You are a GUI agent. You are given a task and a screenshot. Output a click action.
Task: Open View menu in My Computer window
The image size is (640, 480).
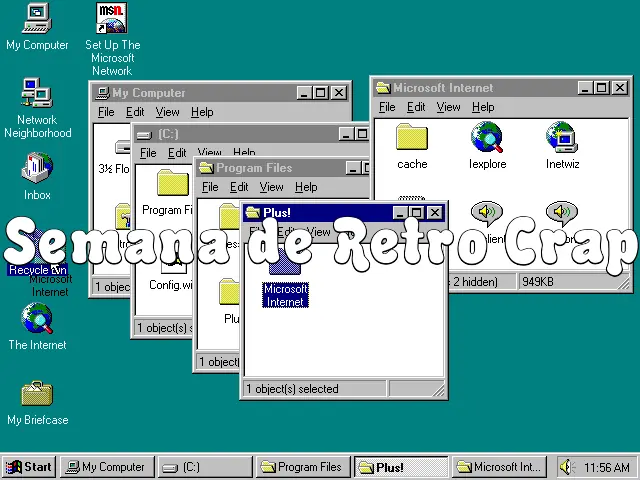(x=167, y=112)
